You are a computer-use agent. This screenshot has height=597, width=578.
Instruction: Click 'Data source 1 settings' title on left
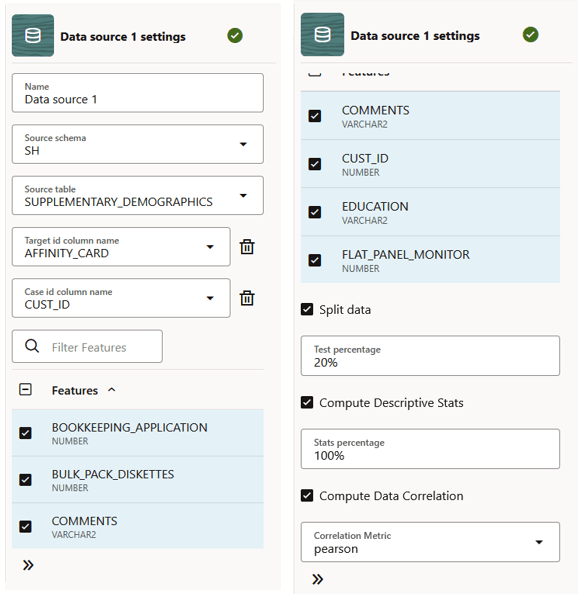pyautogui.click(x=123, y=37)
